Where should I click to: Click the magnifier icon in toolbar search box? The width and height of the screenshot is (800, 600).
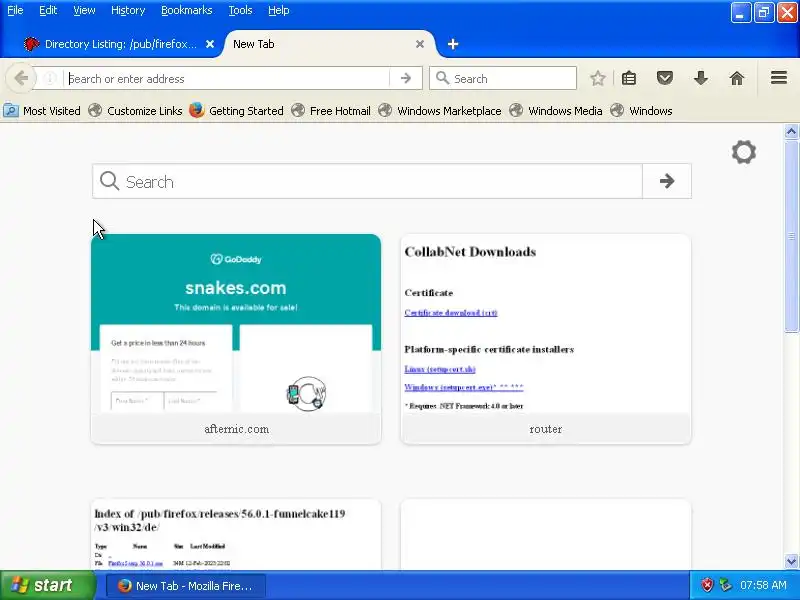(x=442, y=78)
